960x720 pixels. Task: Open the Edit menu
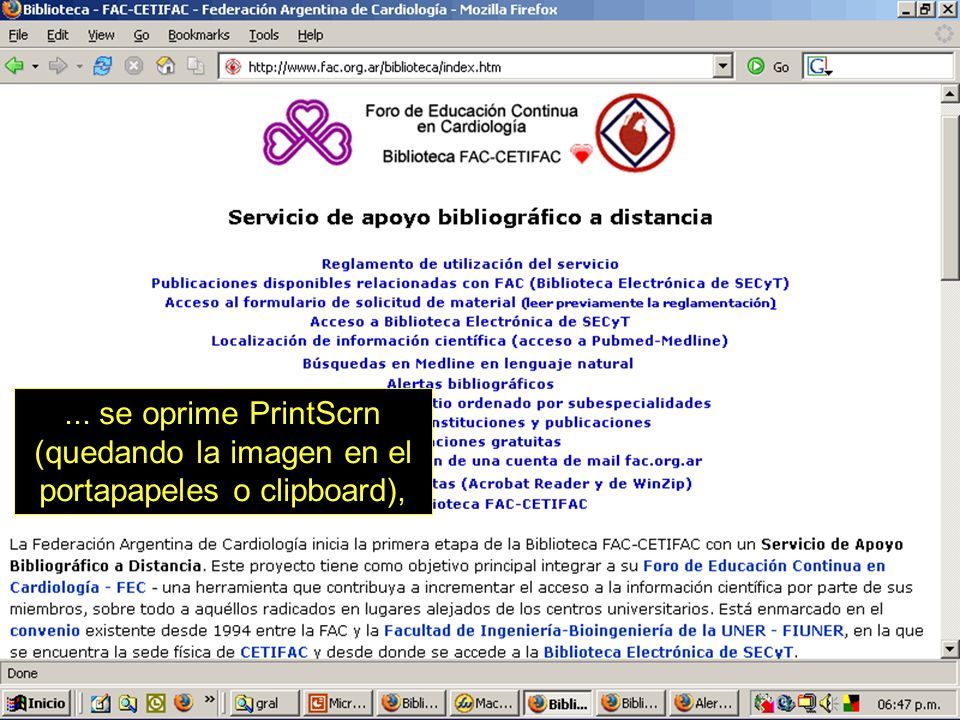tap(58, 36)
